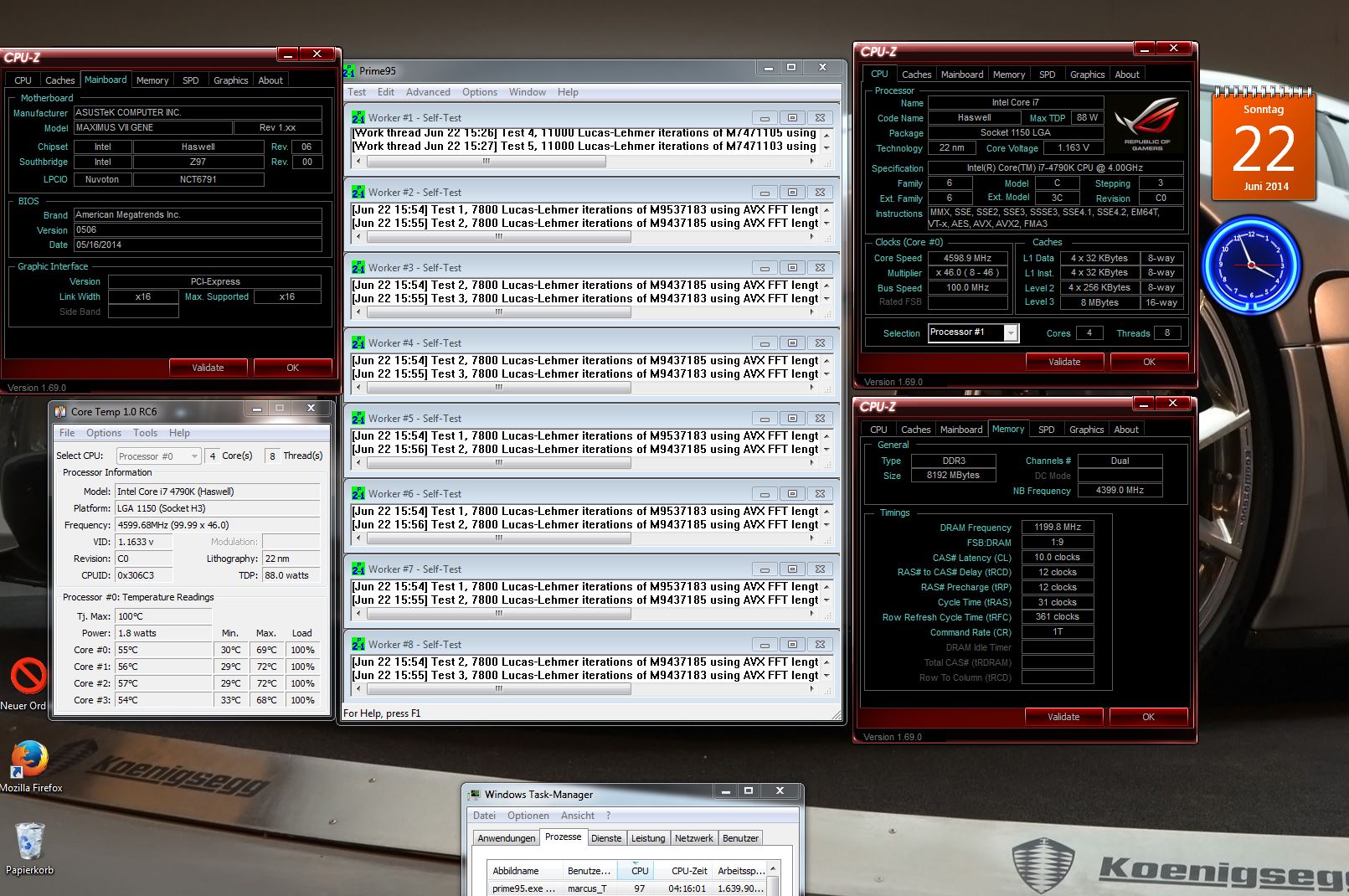
Task: Select the Papierkorb recycle bin icon
Action: coord(29,847)
